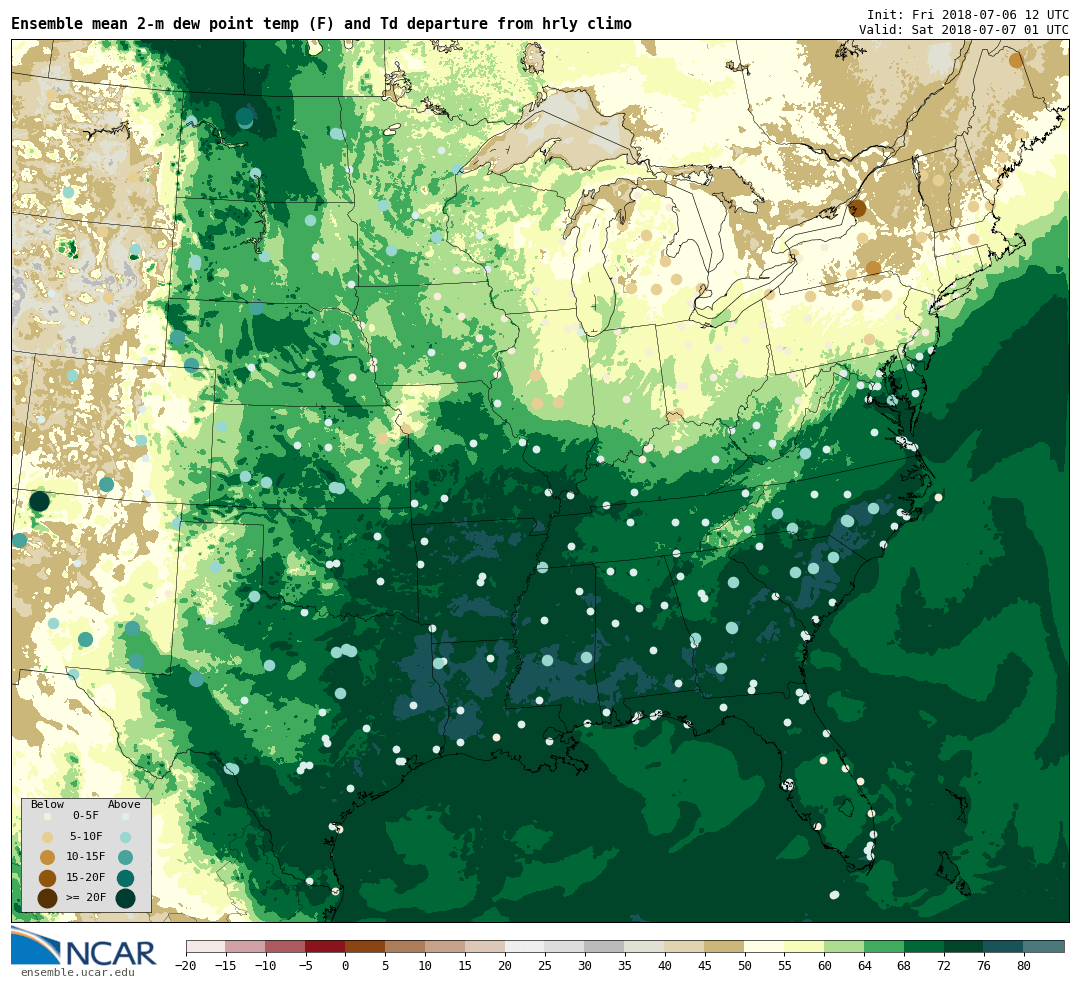1080x985 pixels.
Task: Click the Init: Fri 2018-07-06 12 UTC text
Action: [968, 14]
